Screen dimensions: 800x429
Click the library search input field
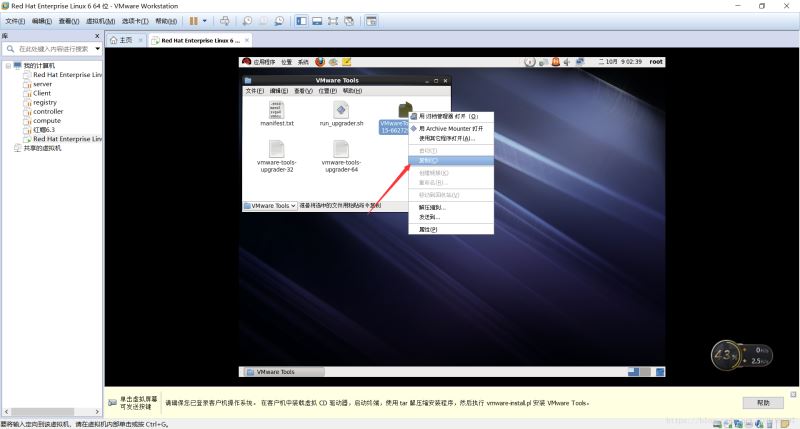(x=50, y=48)
